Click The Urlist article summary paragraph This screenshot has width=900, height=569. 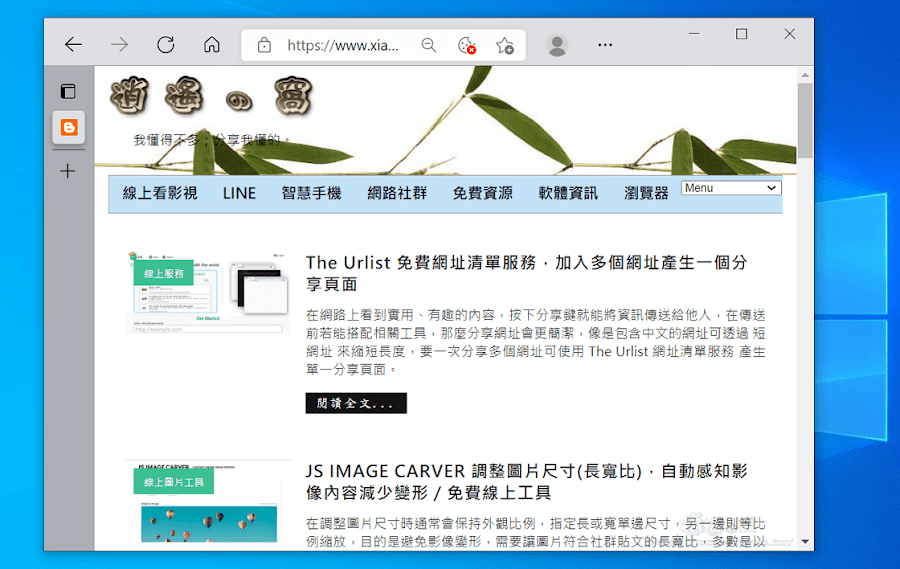click(536, 342)
